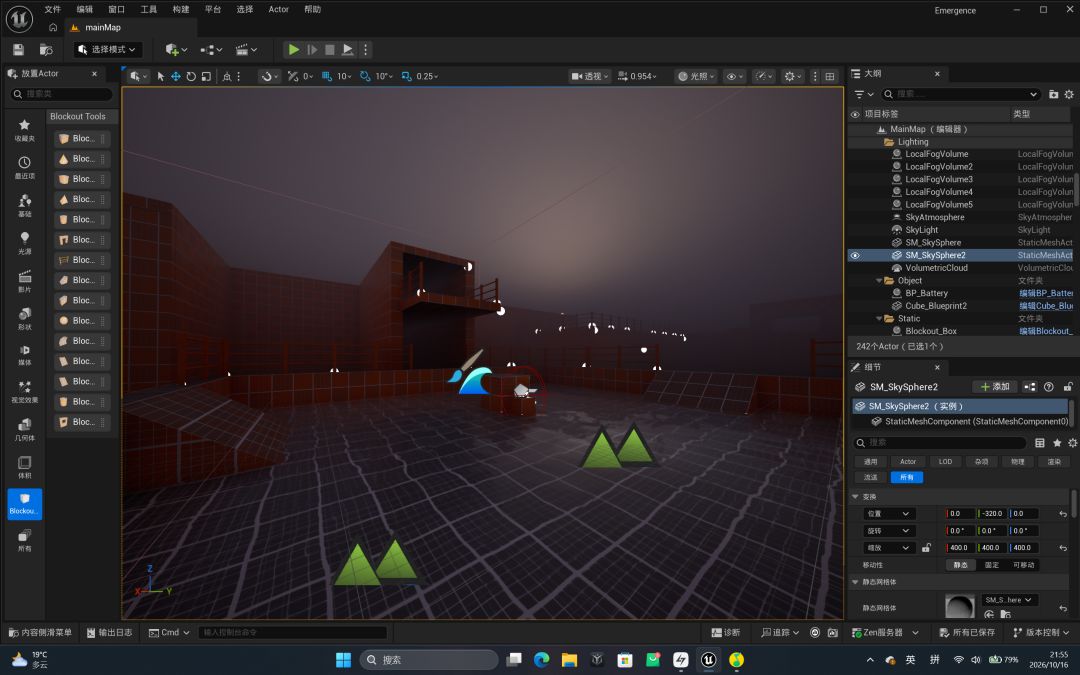
Task: Create a new folder in the outliner
Action: pyautogui.click(x=1053, y=94)
